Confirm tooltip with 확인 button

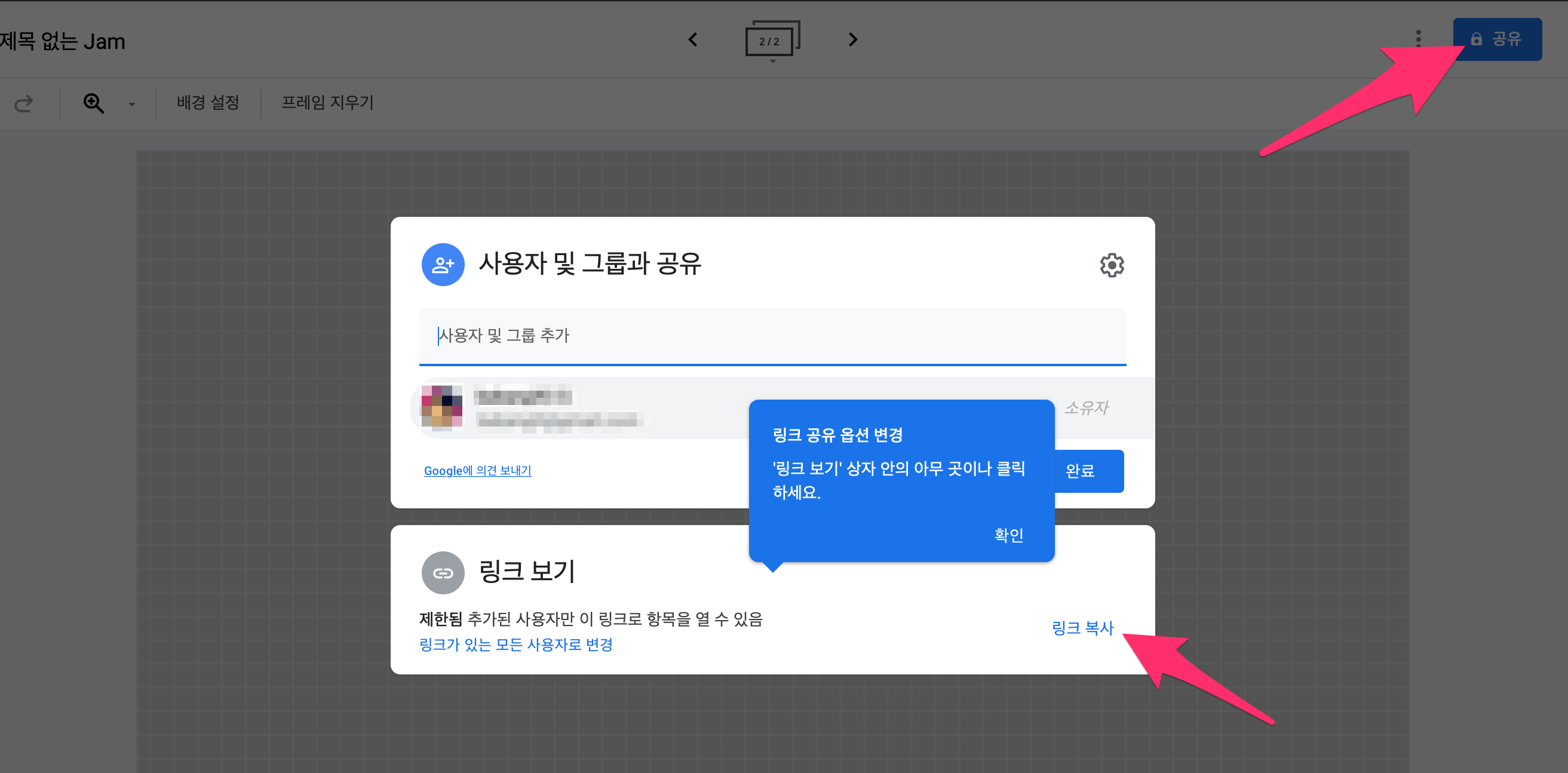1008,535
